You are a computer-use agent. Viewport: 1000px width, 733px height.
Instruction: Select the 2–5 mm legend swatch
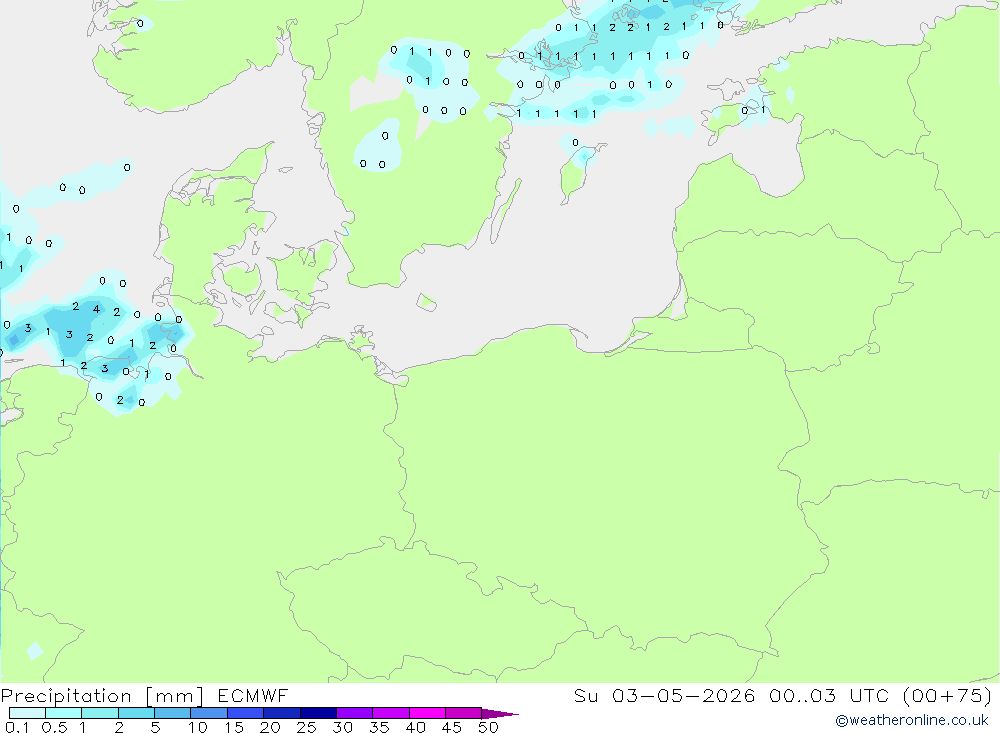[136, 713]
